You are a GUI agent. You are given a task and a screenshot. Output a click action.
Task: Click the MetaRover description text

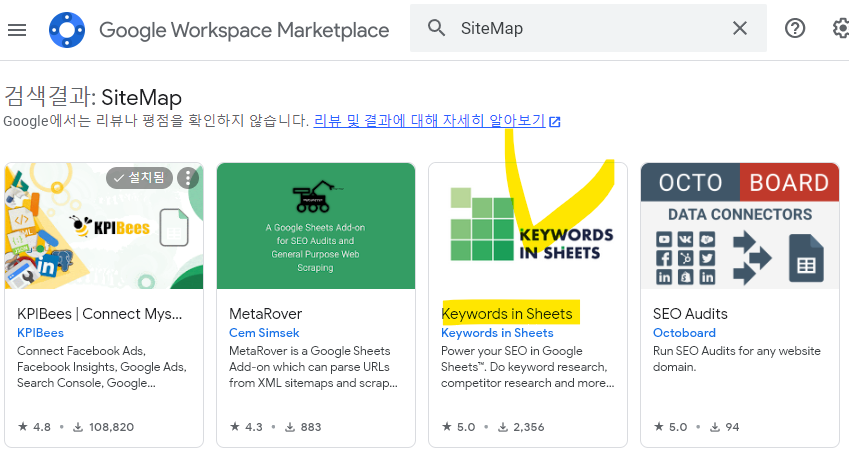pos(314,367)
